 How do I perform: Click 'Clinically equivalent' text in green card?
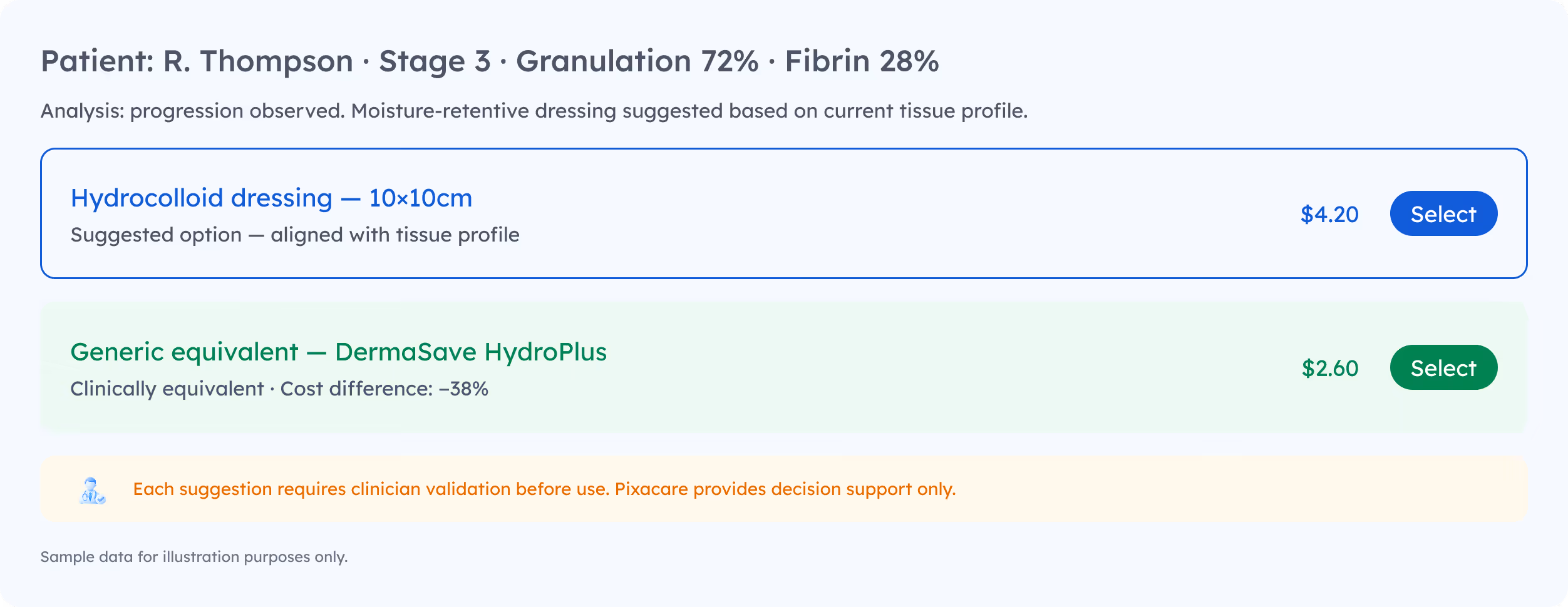click(167, 389)
